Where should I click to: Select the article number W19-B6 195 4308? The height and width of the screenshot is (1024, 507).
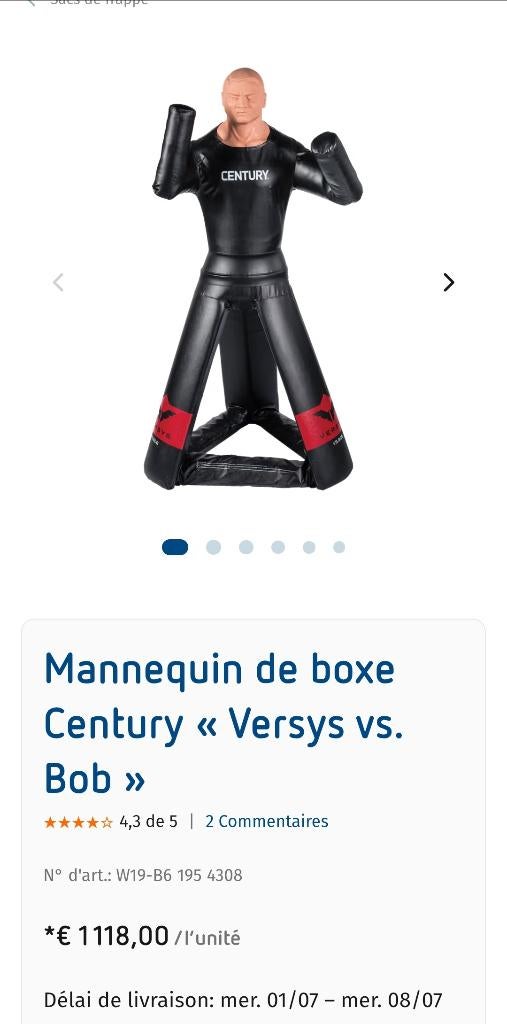click(x=179, y=875)
